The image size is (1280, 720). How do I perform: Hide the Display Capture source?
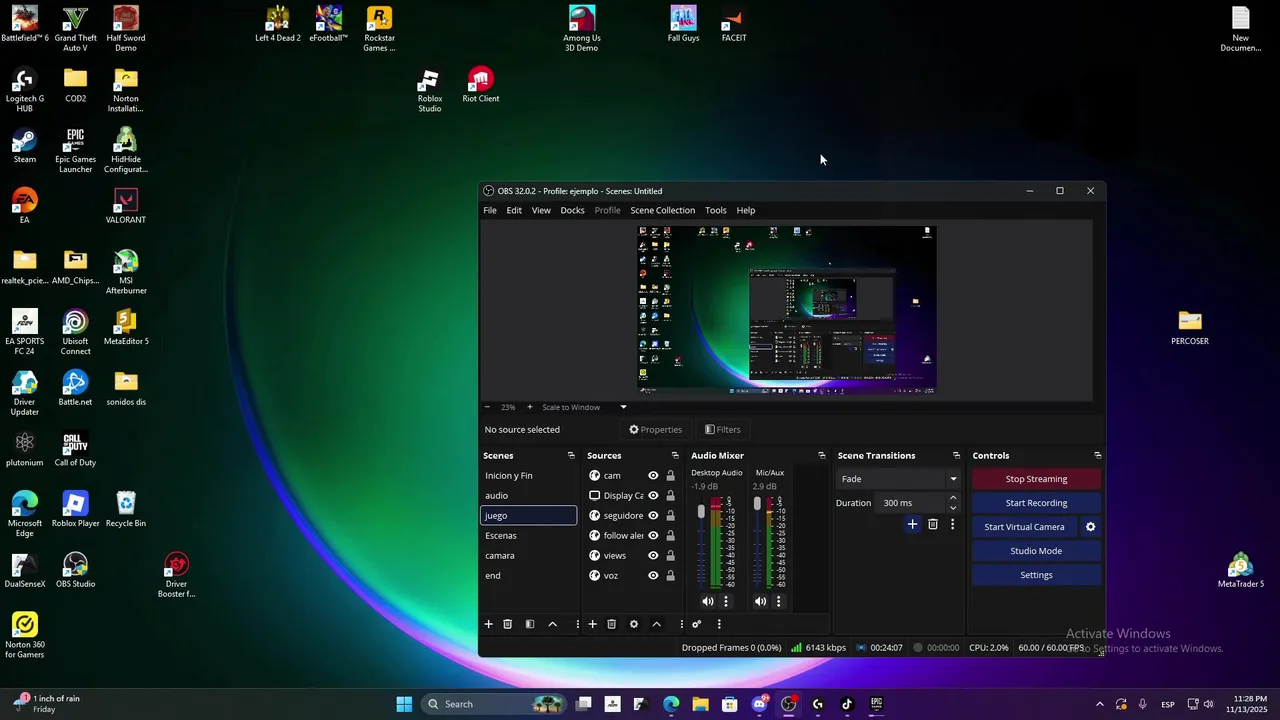[653, 496]
